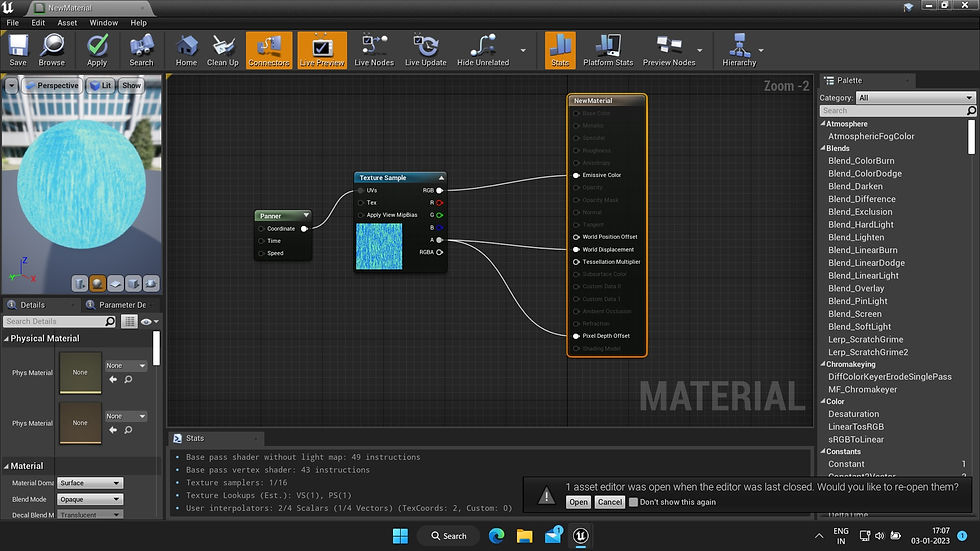
Task: Open Window menu
Action: coord(104,22)
